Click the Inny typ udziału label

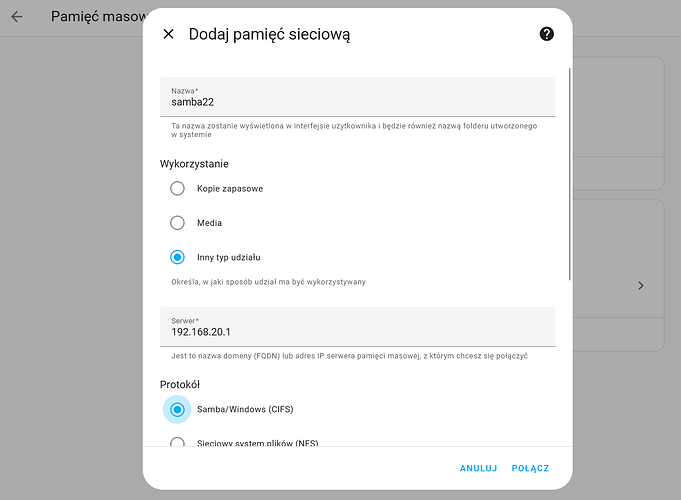click(229, 258)
